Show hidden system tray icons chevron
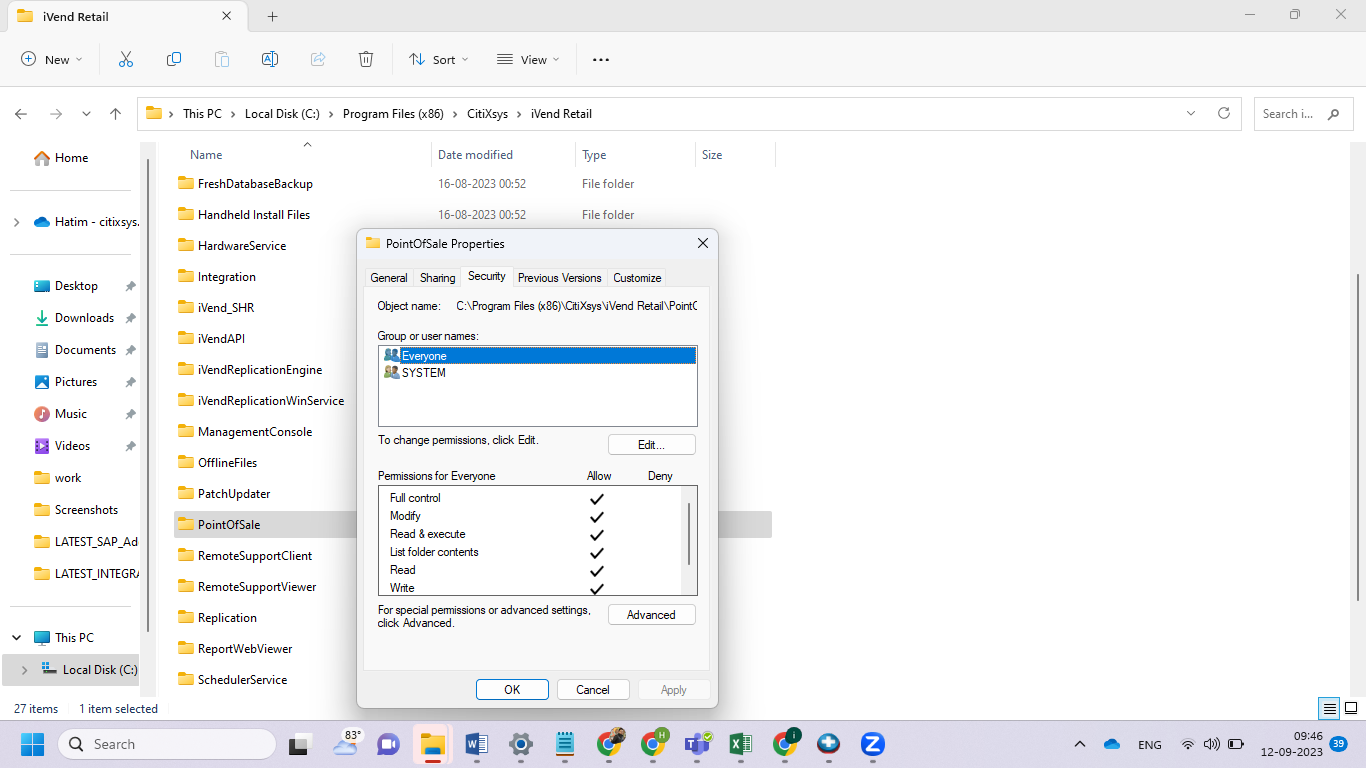Image resolution: width=1366 pixels, height=768 pixels. pos(1080,745)
